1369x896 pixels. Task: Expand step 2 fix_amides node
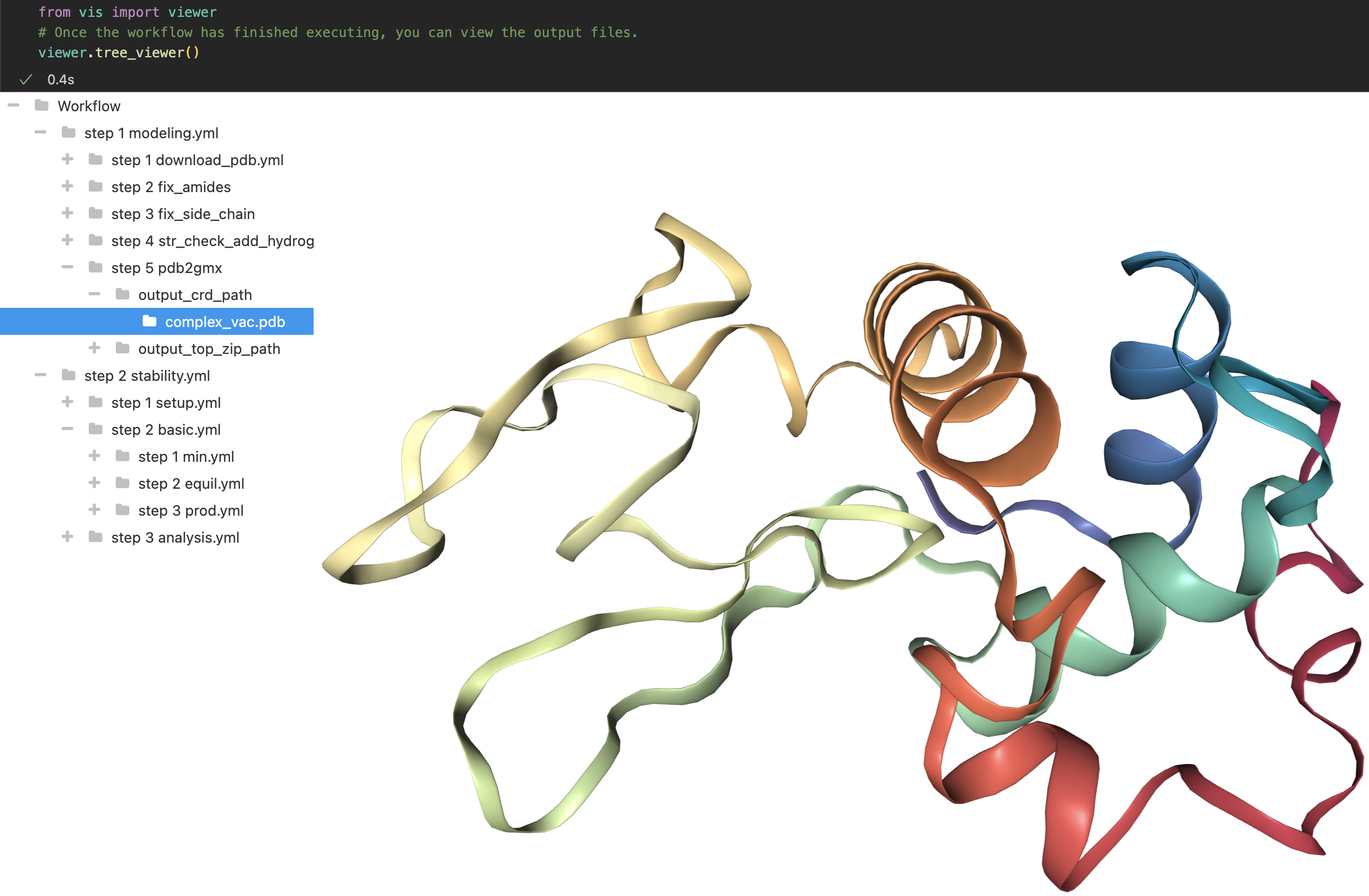click(67, 186)
